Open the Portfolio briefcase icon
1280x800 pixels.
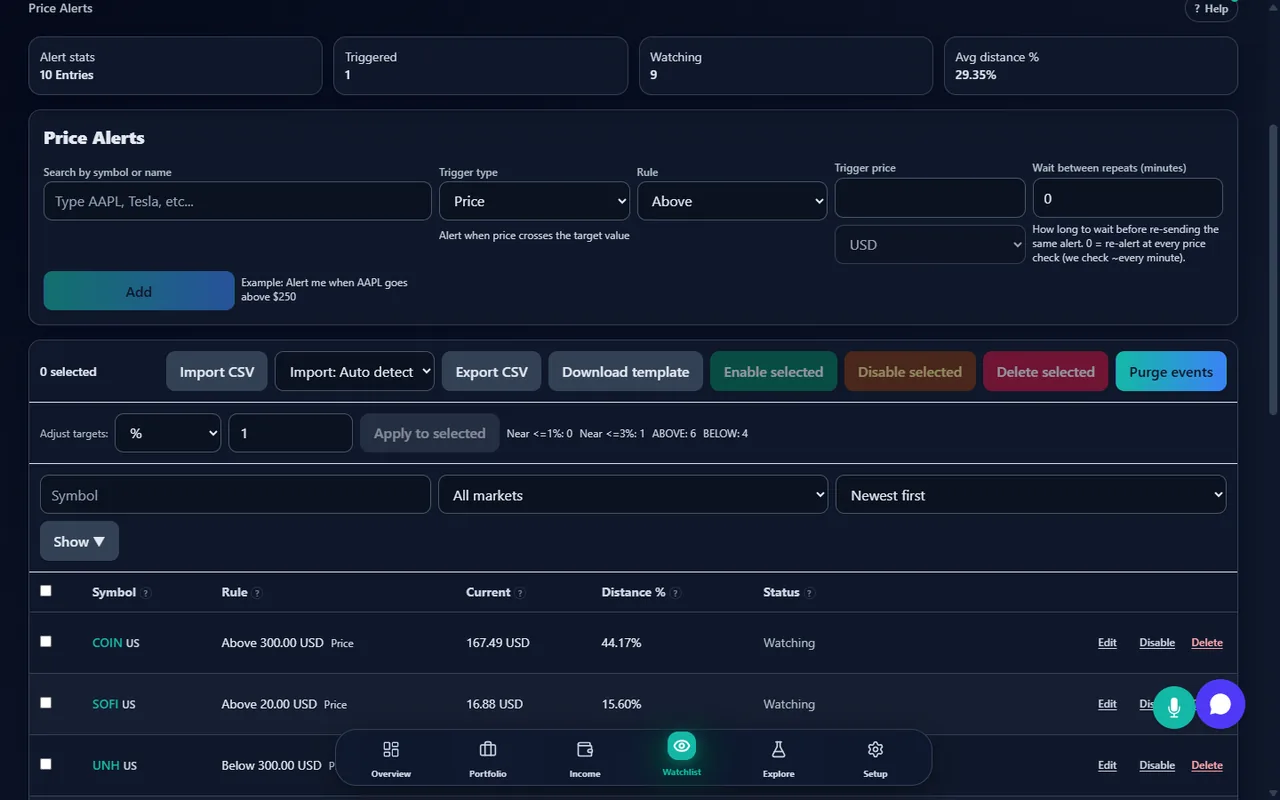(x=488, y=750)
